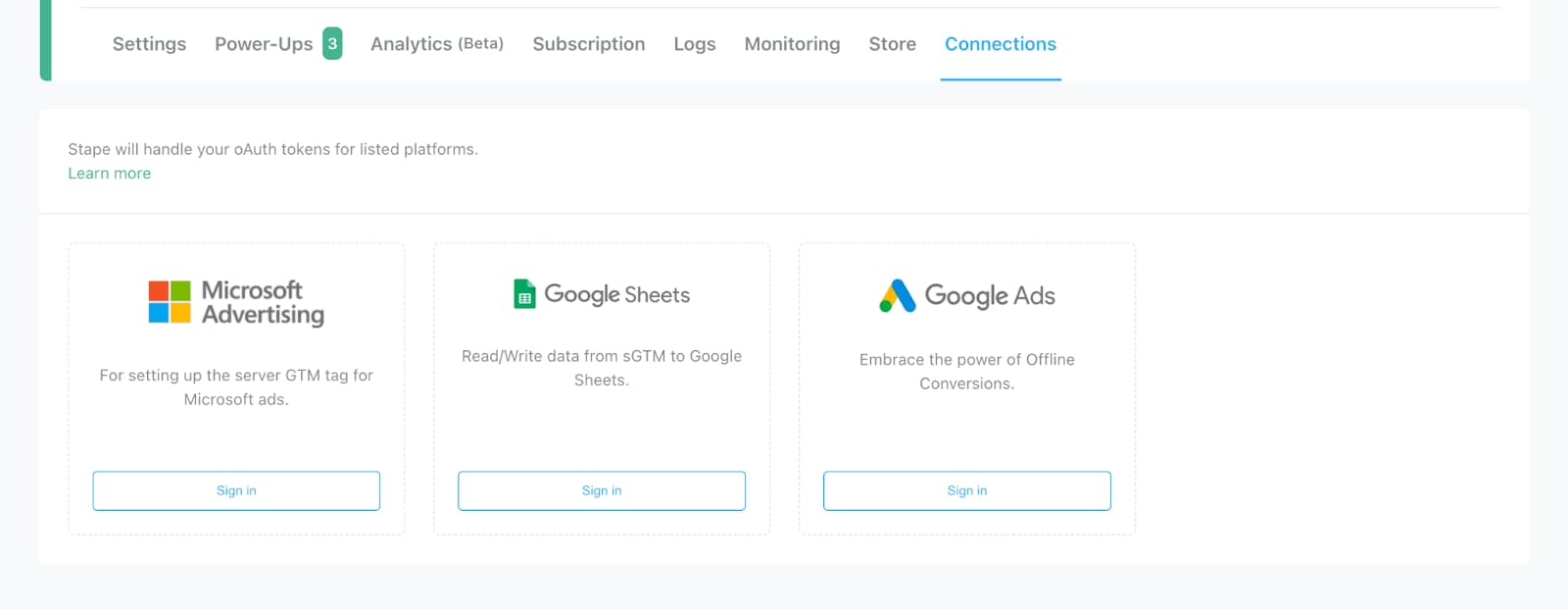Click 'Read/Write data from sGTM' description

tap(602, 368)
